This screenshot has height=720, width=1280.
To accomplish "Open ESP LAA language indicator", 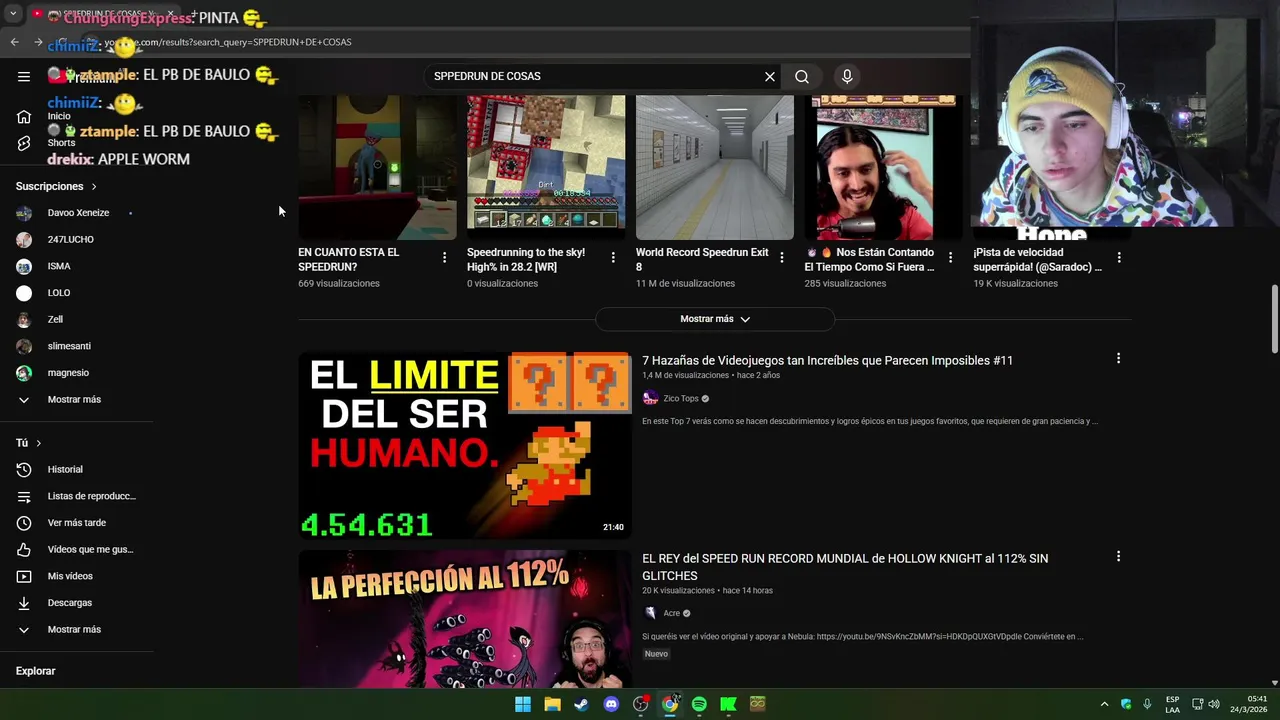I will point(1172,704).
